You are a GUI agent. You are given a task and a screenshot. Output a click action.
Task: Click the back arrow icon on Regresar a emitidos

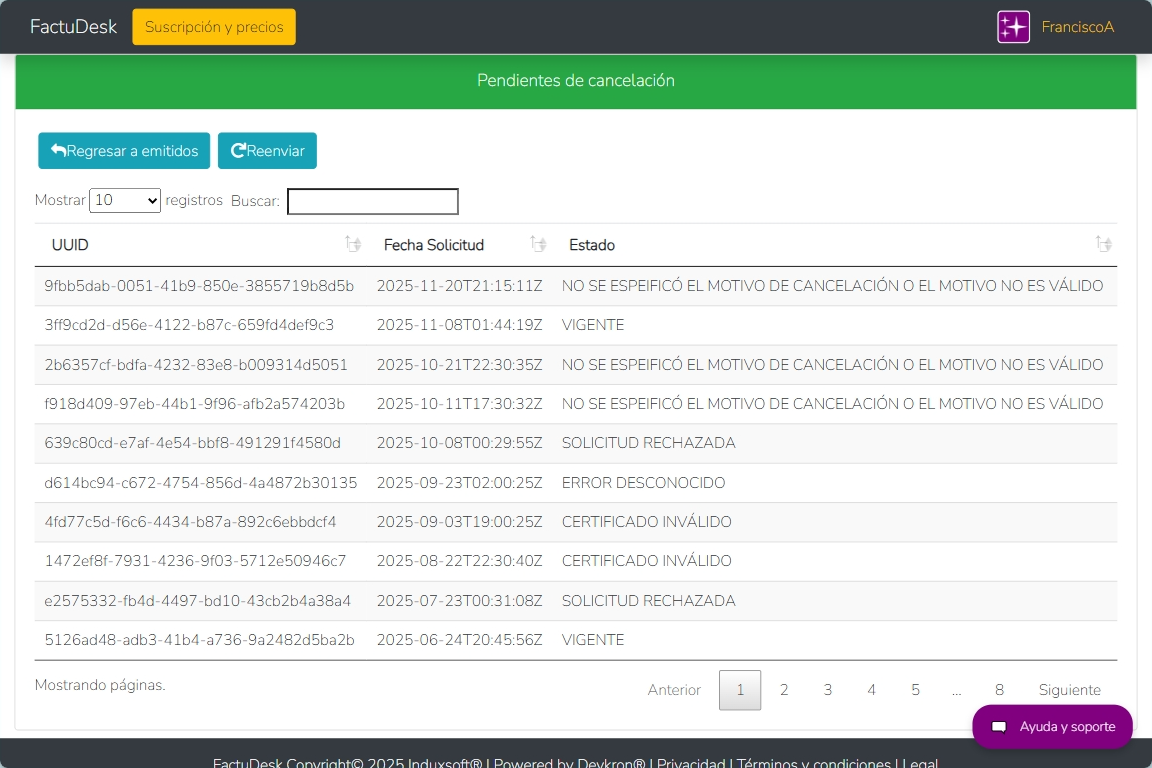pos(58,151)
